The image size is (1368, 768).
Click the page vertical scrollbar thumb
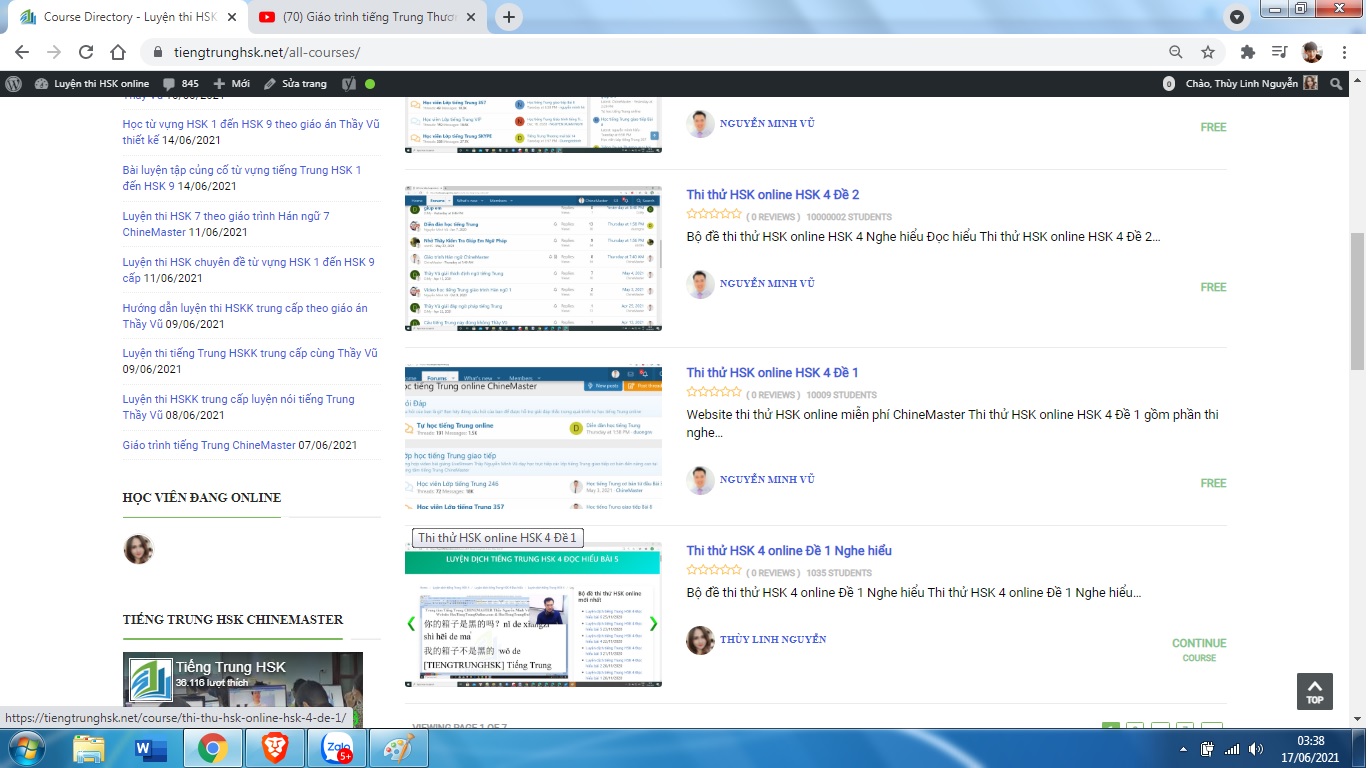point(1358,300)
